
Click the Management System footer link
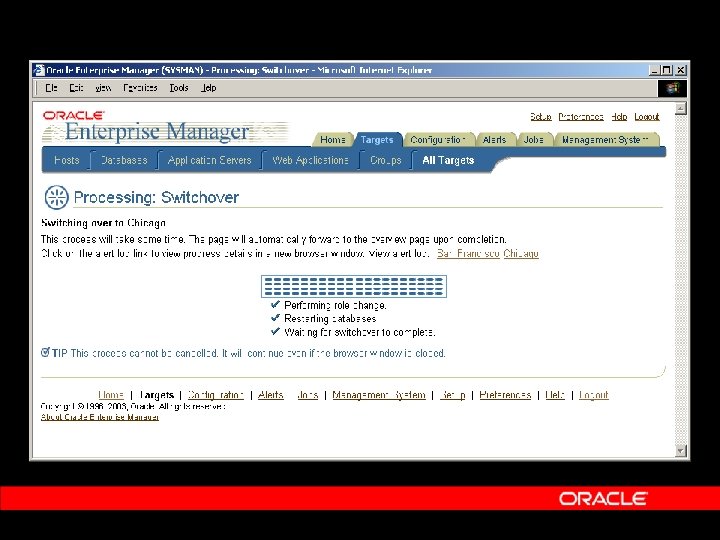click(x=379, y=395)
